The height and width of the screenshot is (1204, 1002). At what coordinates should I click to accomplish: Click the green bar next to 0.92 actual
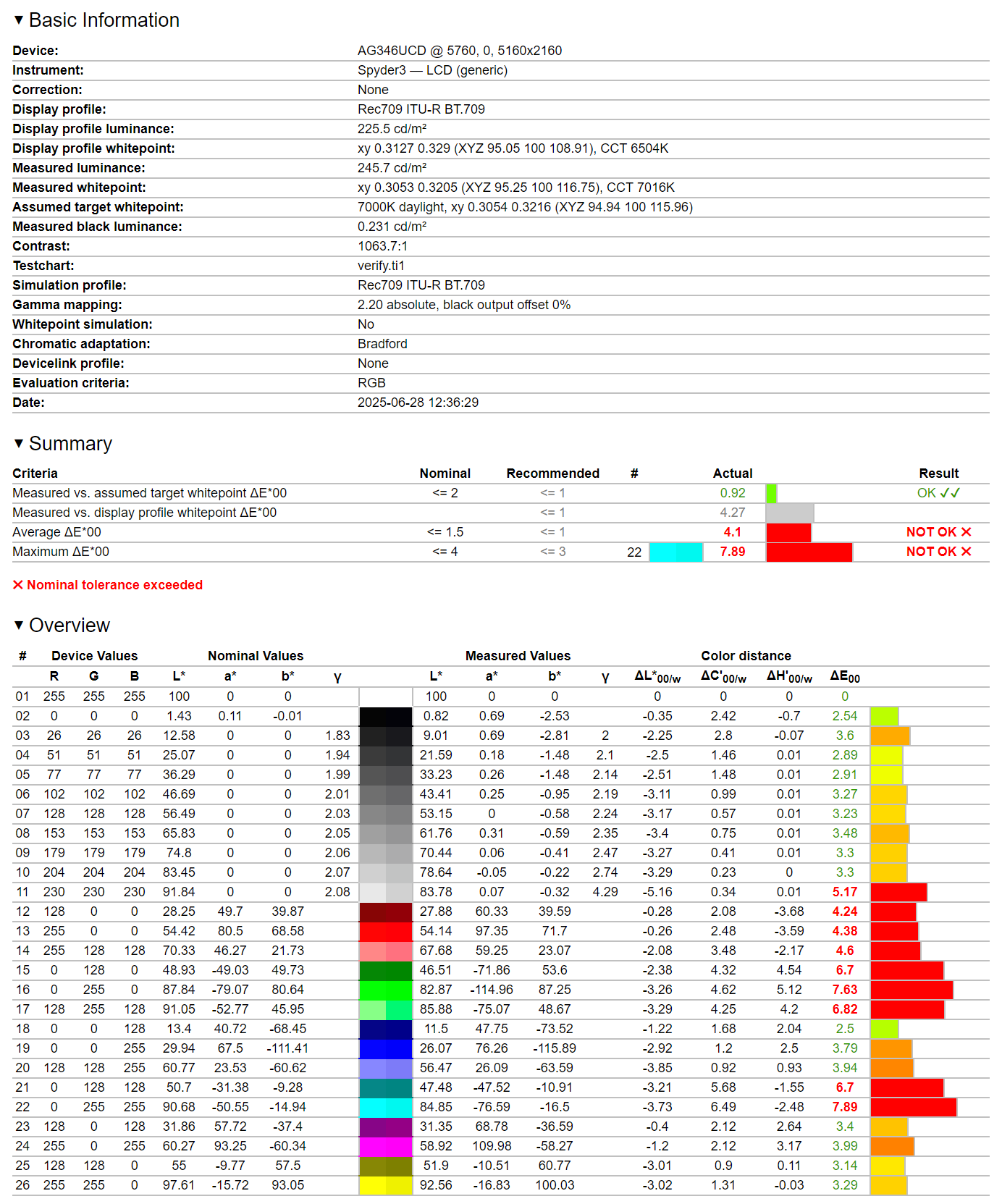coord(771,493)
